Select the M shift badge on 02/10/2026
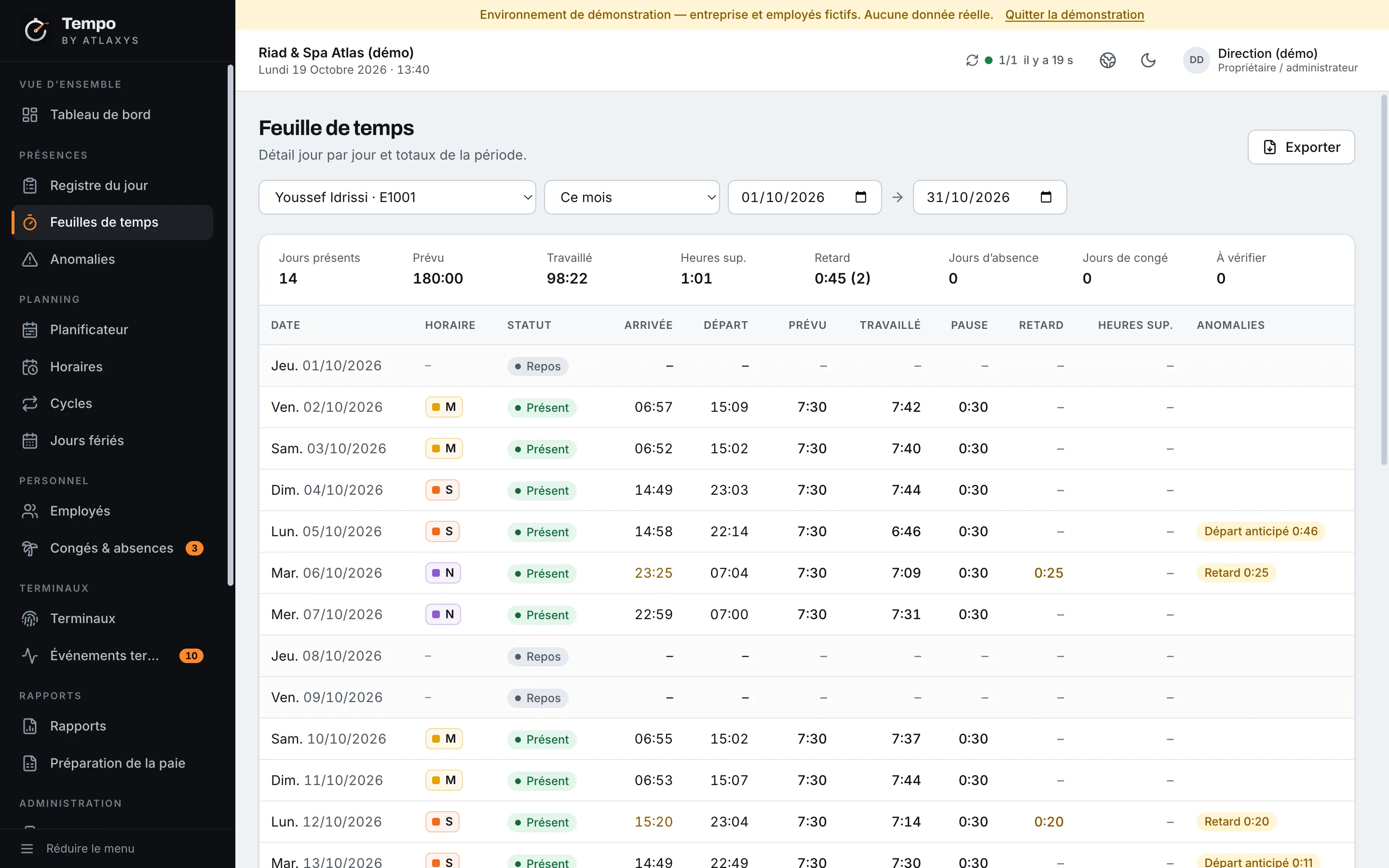1389x868 pixels. (x=444, y=407)
